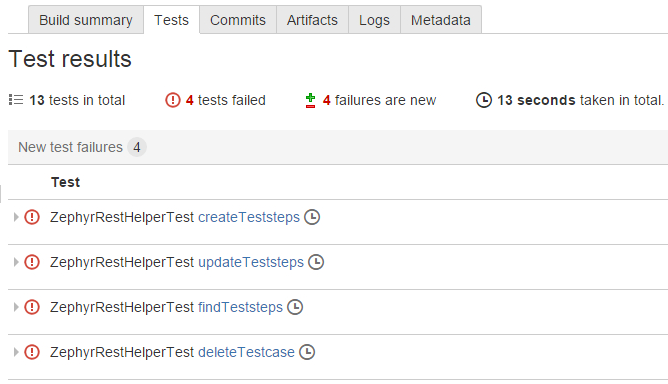Screen dimensions: 668x384
Task: Click the 13 tests in total text
Action: pos(77,100)
